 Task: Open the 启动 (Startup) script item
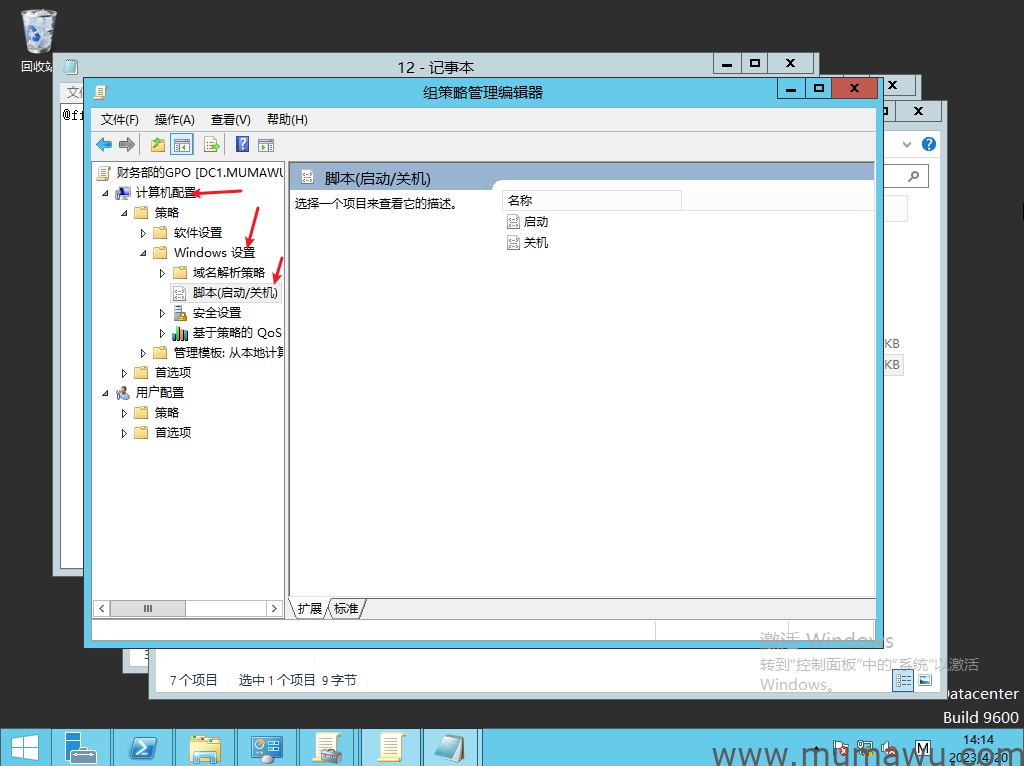(x=536, y=222)
